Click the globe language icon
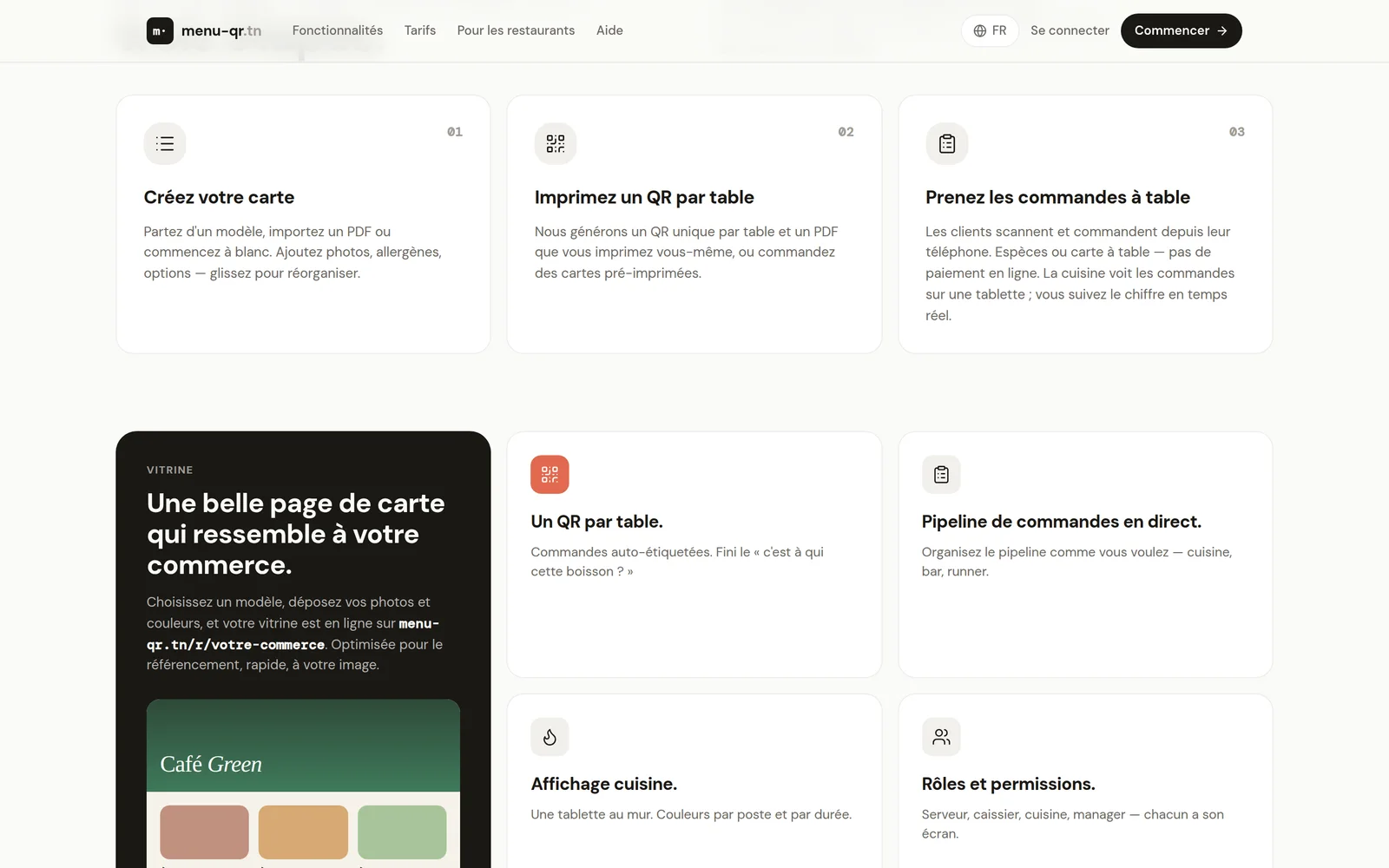The width and height of the screenshot is (1389, 868). 980,30
